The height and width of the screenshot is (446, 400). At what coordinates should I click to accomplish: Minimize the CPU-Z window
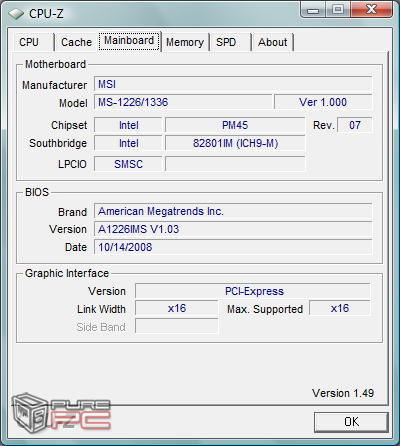(x=313, y=10)
